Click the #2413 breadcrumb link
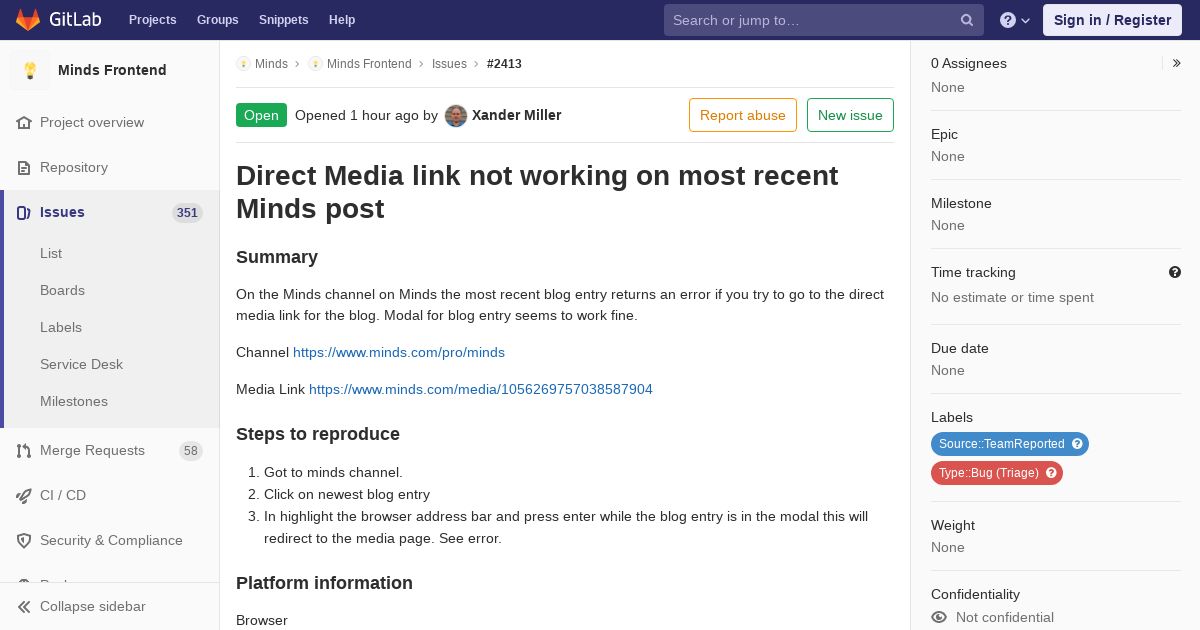Screen dimensions: 1200x630 coord(504,64)
